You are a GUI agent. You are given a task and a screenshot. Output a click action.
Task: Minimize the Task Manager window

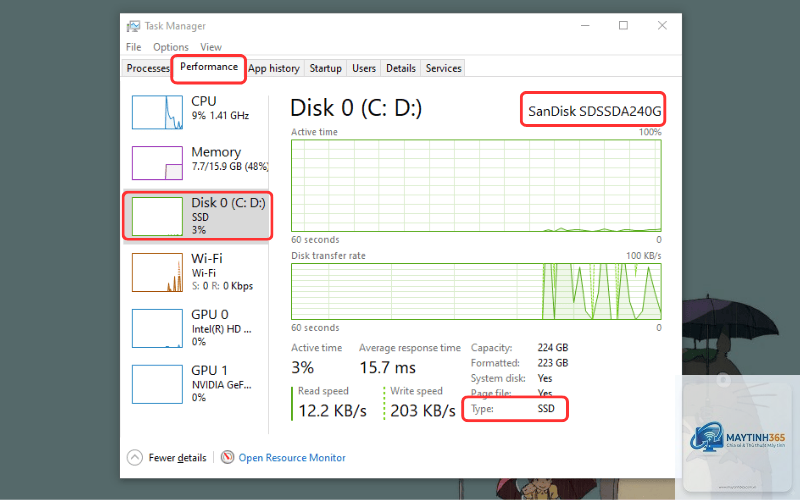tap(585, 26)
